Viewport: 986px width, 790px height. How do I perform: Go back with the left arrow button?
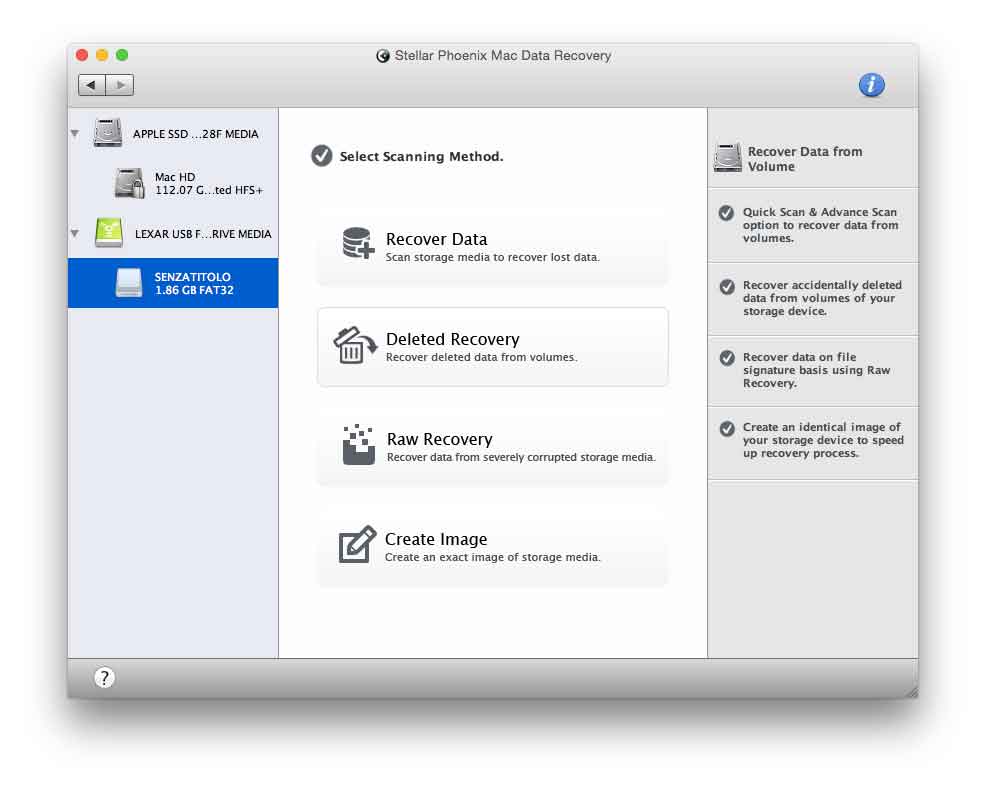pos(92,85)
